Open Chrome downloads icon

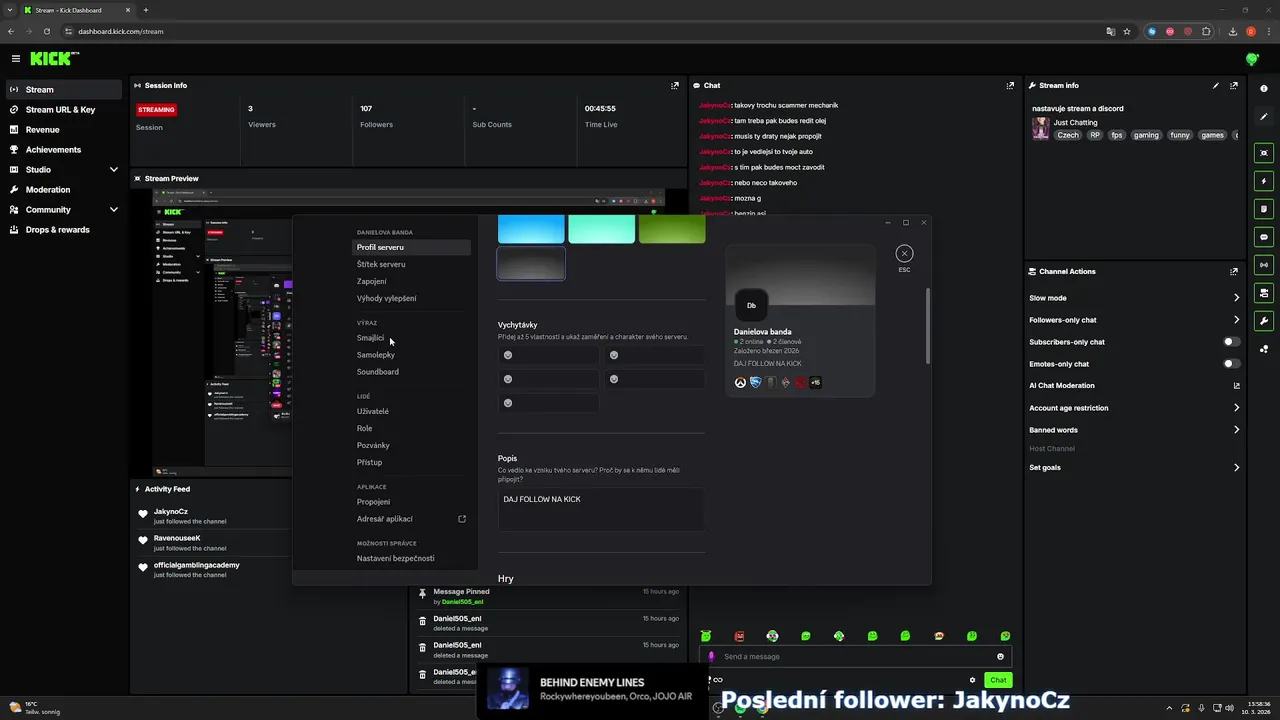pyautogui.click(x=1233, y=31)
